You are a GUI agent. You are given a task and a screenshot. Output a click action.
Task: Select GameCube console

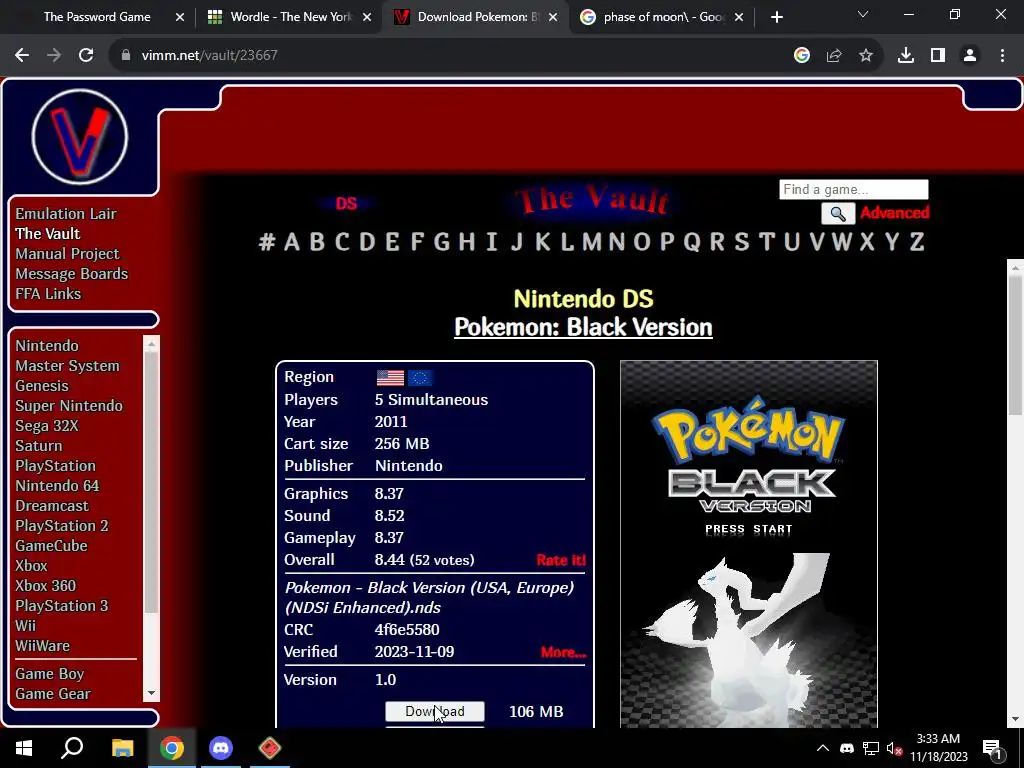click(52, 546)
